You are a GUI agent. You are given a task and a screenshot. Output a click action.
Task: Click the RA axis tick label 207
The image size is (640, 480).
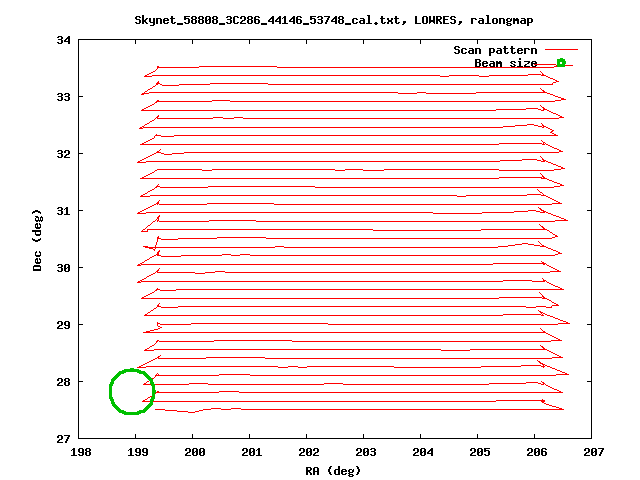(x=593, y=452)
